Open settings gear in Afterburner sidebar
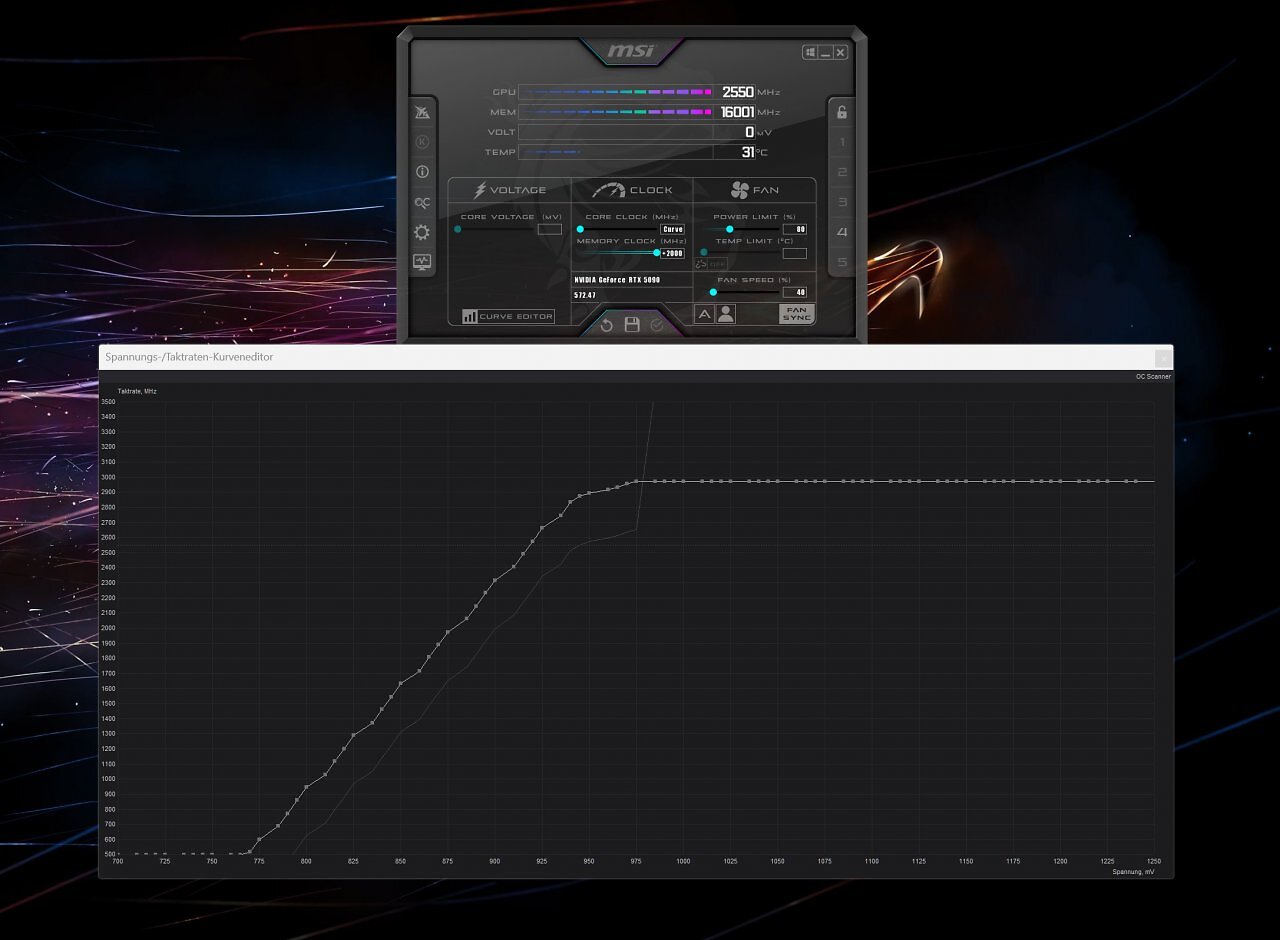 point(422,232)
